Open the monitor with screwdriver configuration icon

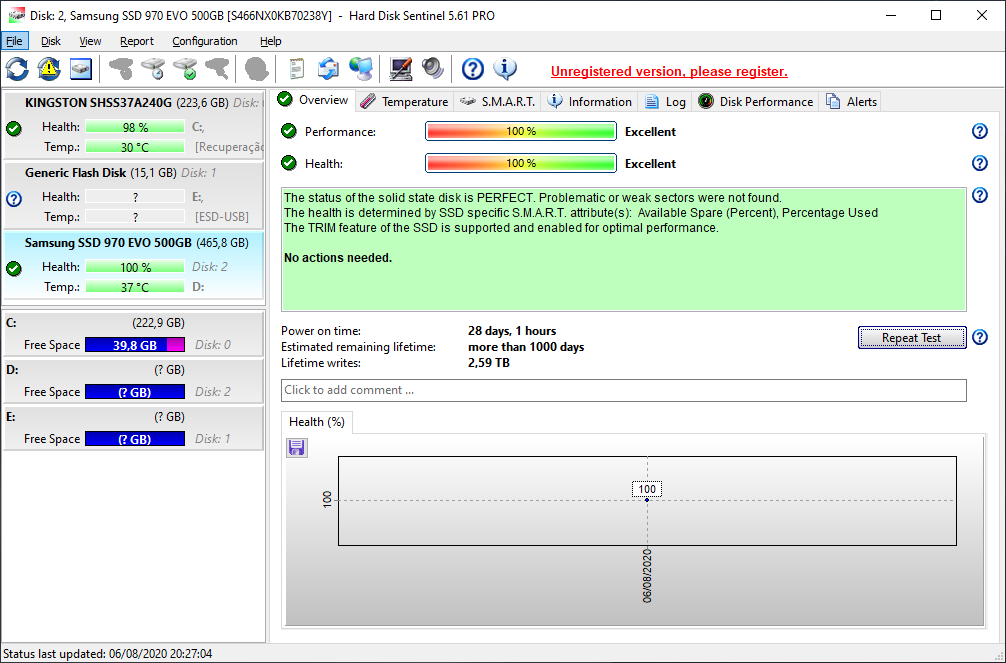401,69
